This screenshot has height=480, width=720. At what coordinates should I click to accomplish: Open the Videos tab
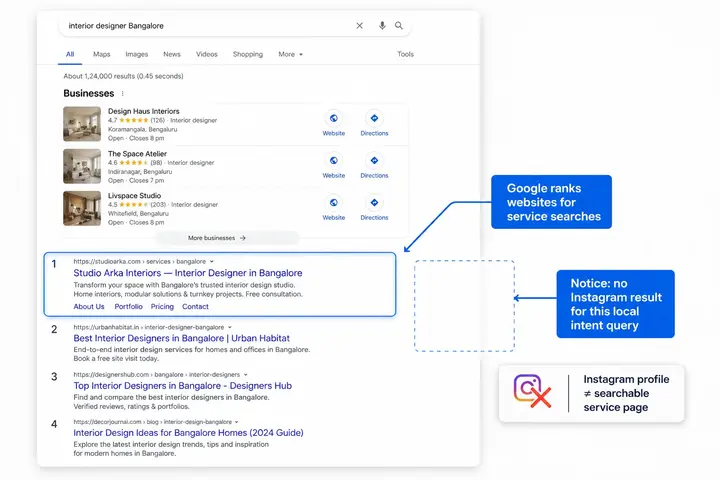207,54
